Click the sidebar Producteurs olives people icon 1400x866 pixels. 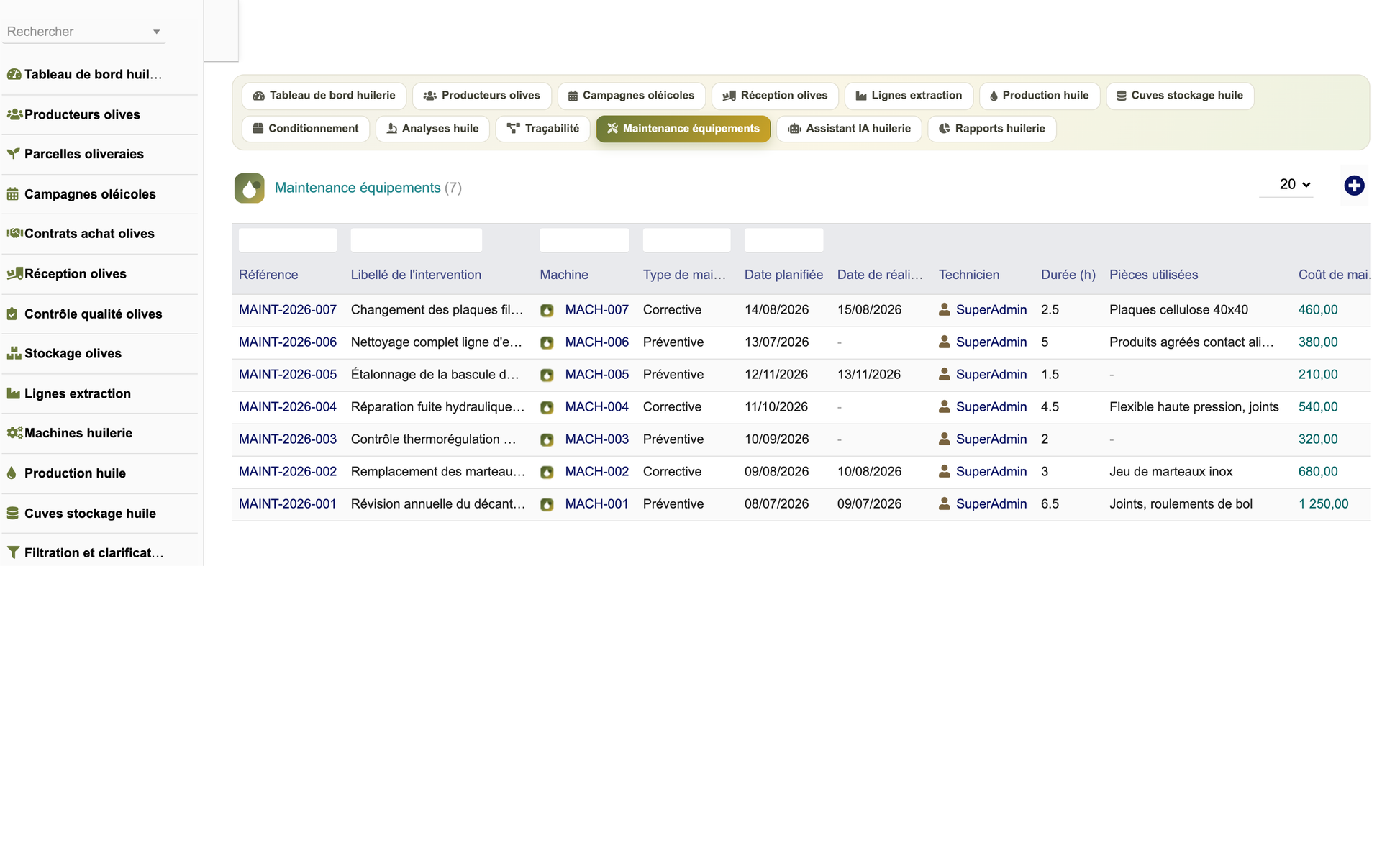(14, 114)
